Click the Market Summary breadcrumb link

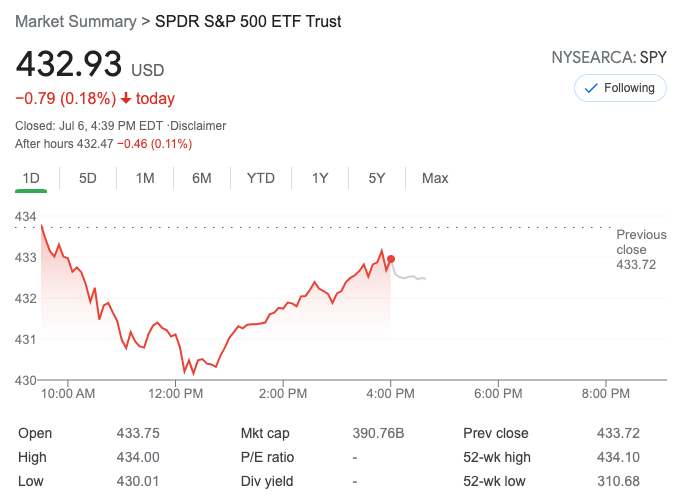pos(76,21)
